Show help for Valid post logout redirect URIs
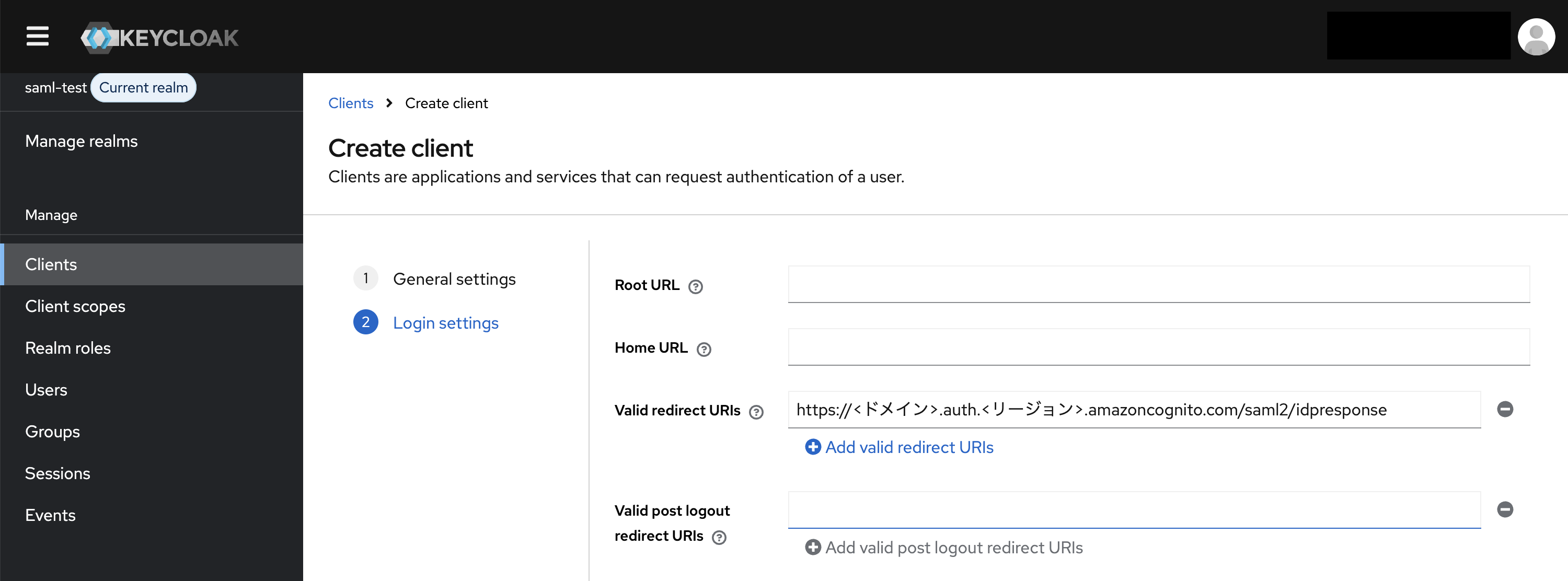This screenshot has height=581, width=1568. 719,537
